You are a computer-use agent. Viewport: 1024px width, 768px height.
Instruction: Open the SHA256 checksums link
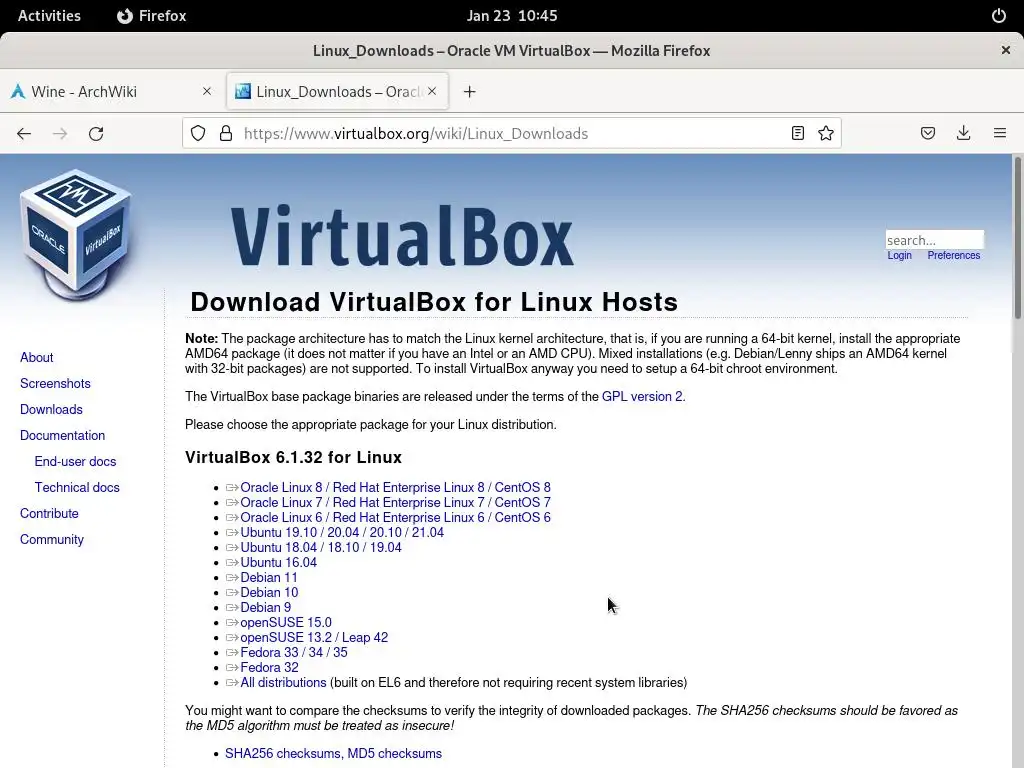[282, 753]
